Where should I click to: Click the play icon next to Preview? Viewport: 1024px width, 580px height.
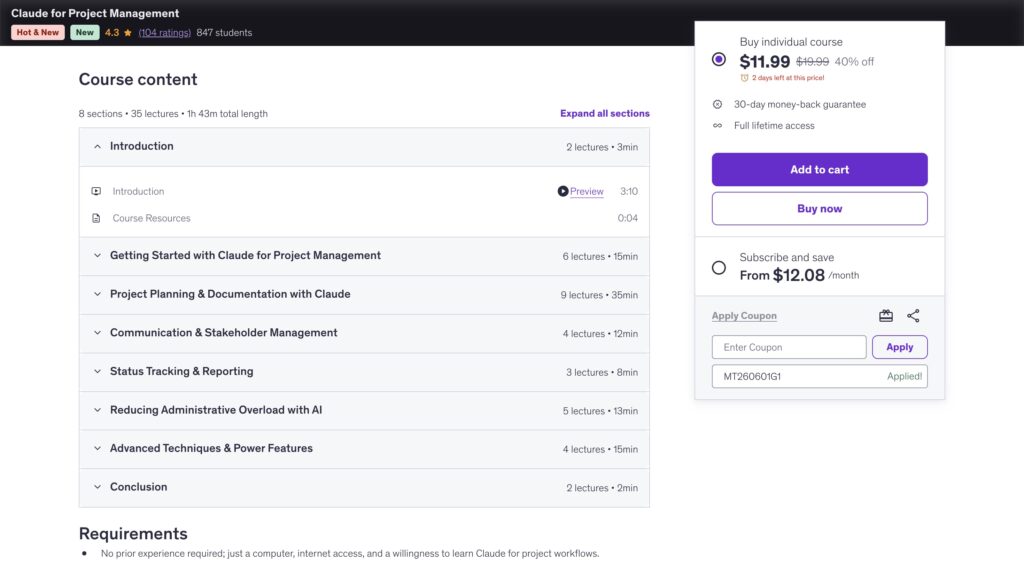[x=562, y=191]
